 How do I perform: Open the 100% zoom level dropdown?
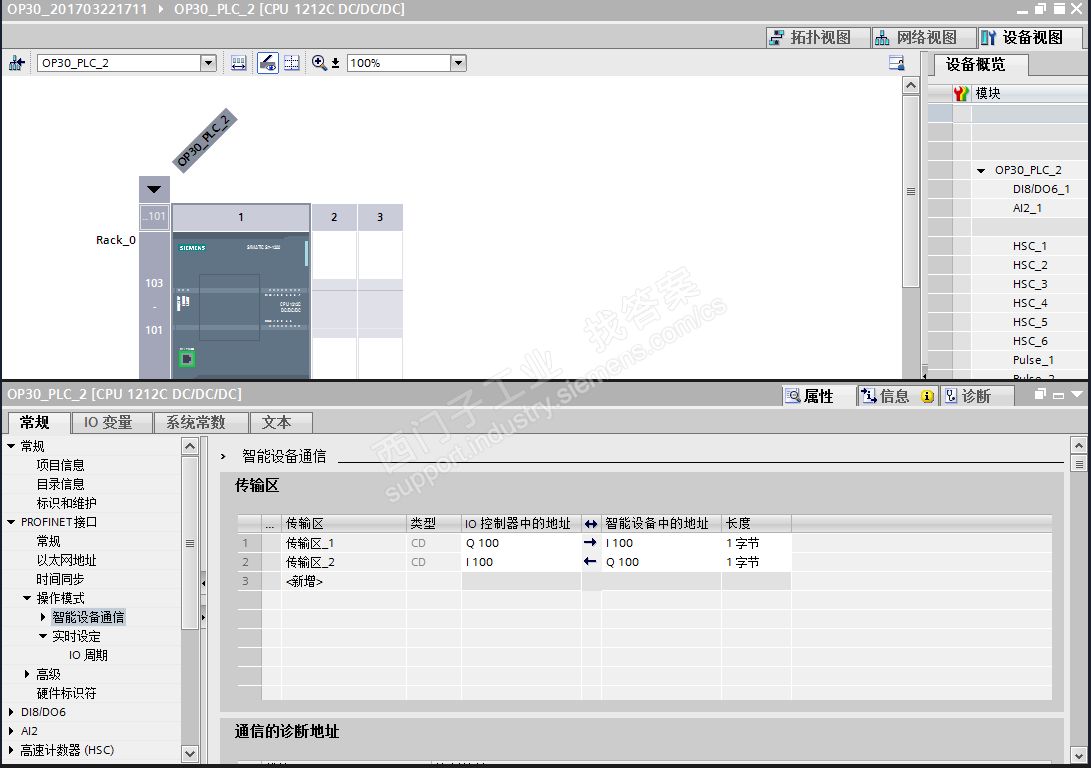click(458, 63)
